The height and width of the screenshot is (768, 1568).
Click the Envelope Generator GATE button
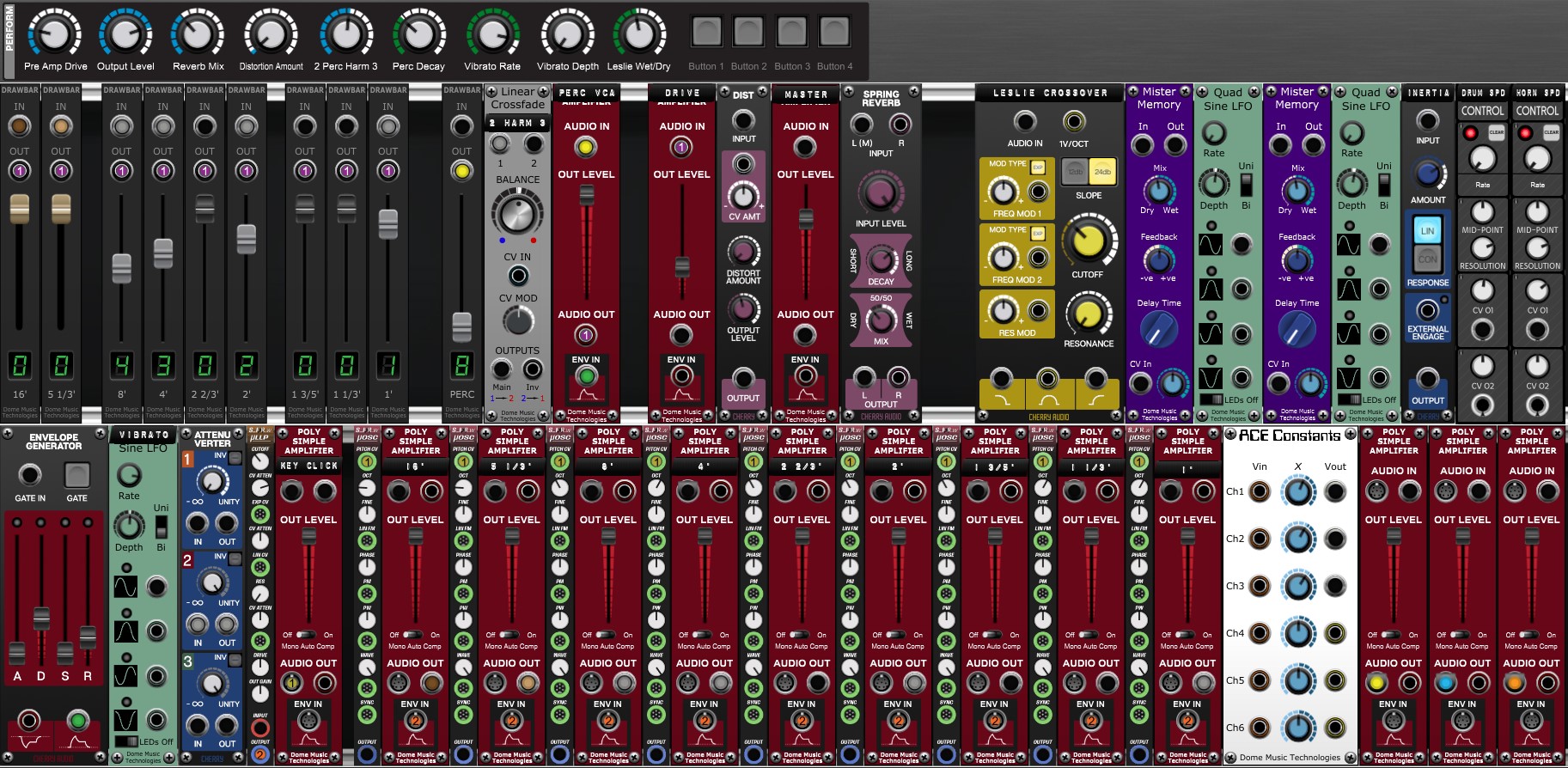pos(77,474)
